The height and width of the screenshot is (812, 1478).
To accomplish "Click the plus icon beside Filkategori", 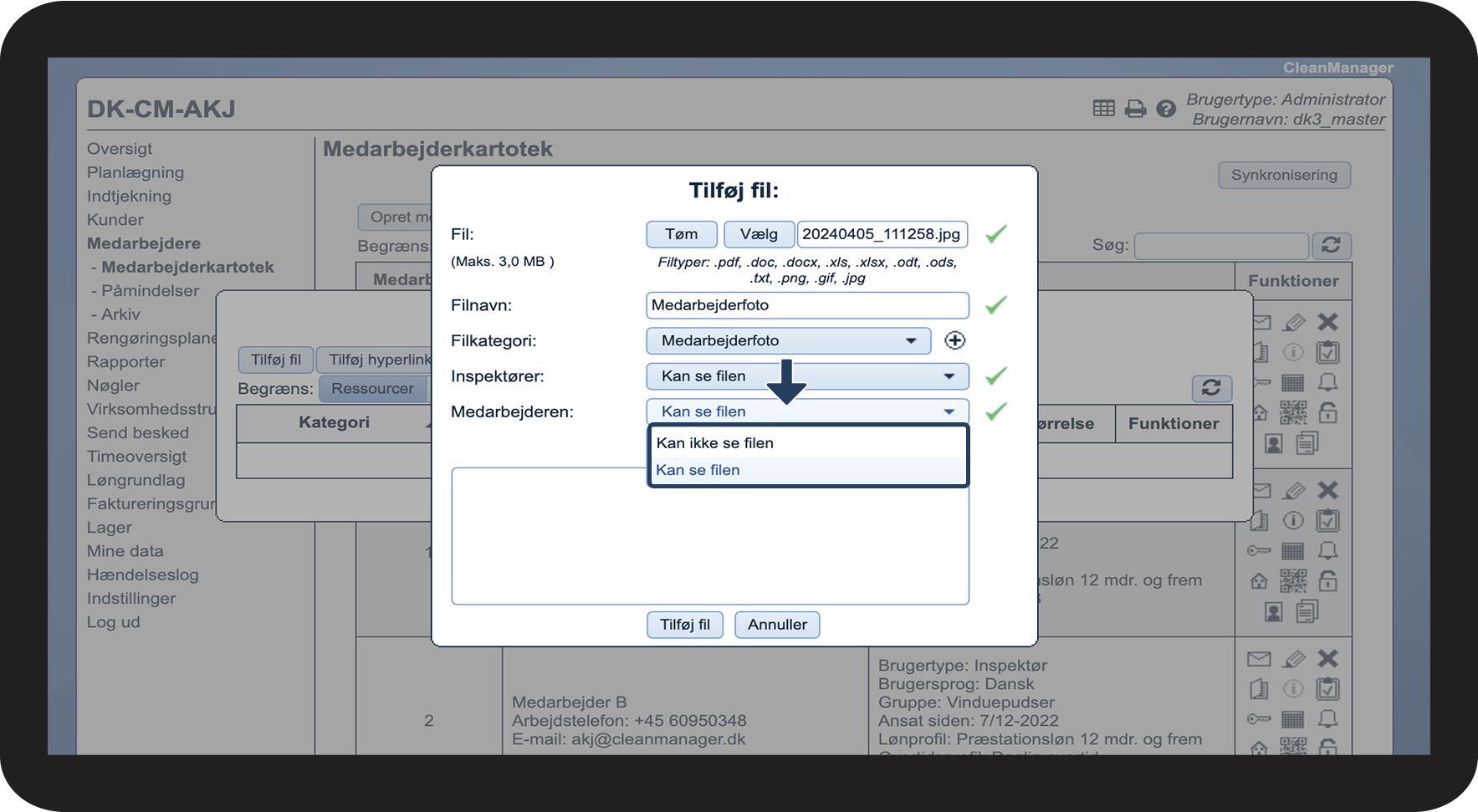I will click(954, 340).
